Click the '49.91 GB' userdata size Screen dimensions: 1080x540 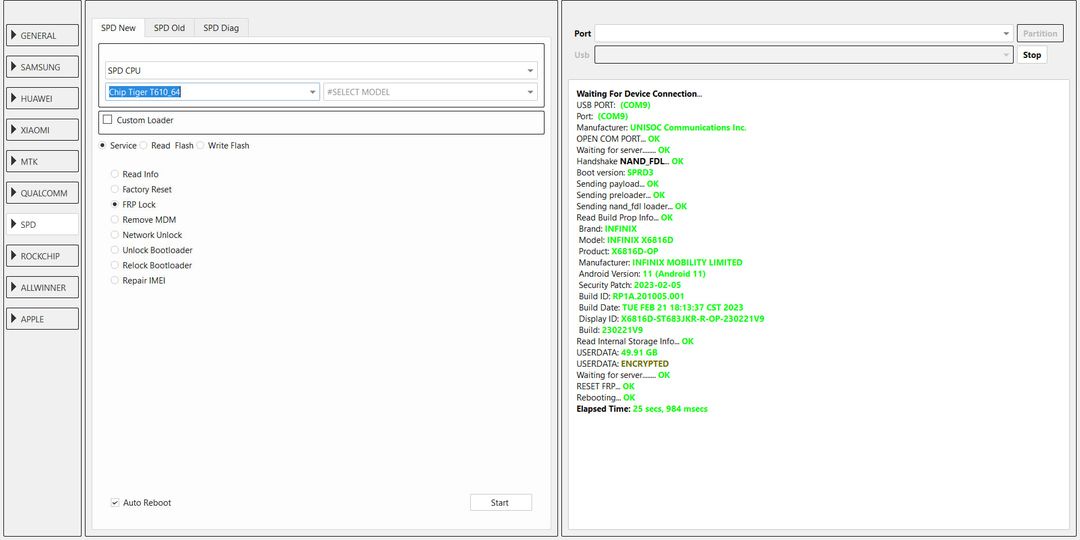(x=639, y=353)
